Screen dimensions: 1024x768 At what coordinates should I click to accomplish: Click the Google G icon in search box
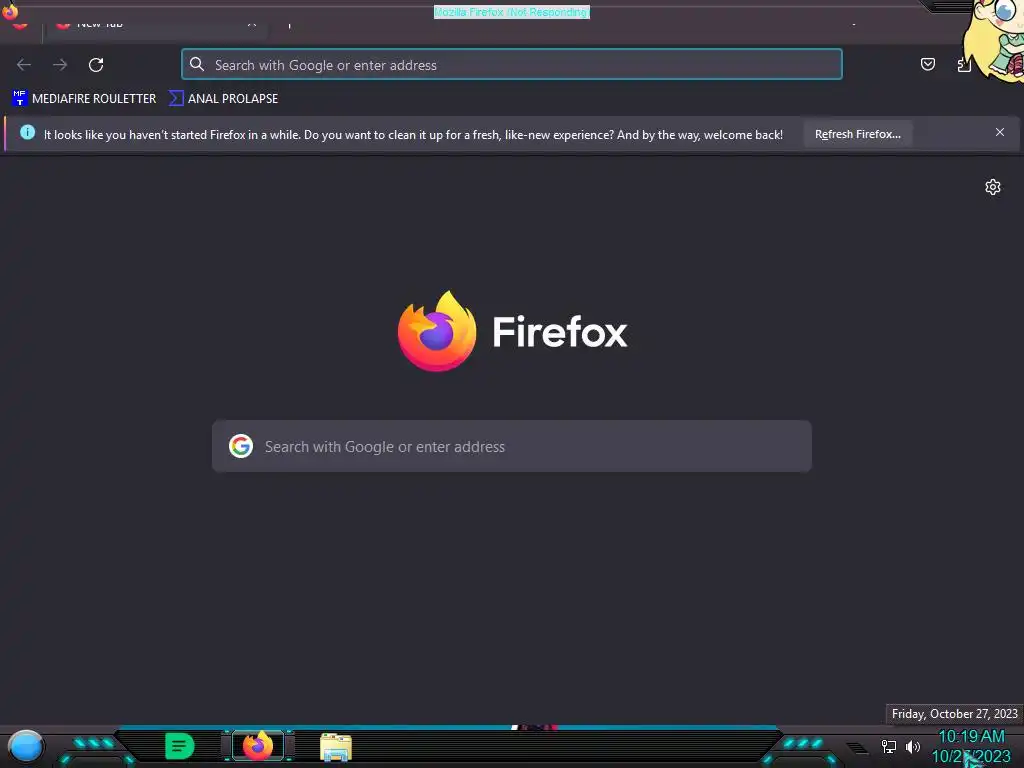(x=241, y=447)
